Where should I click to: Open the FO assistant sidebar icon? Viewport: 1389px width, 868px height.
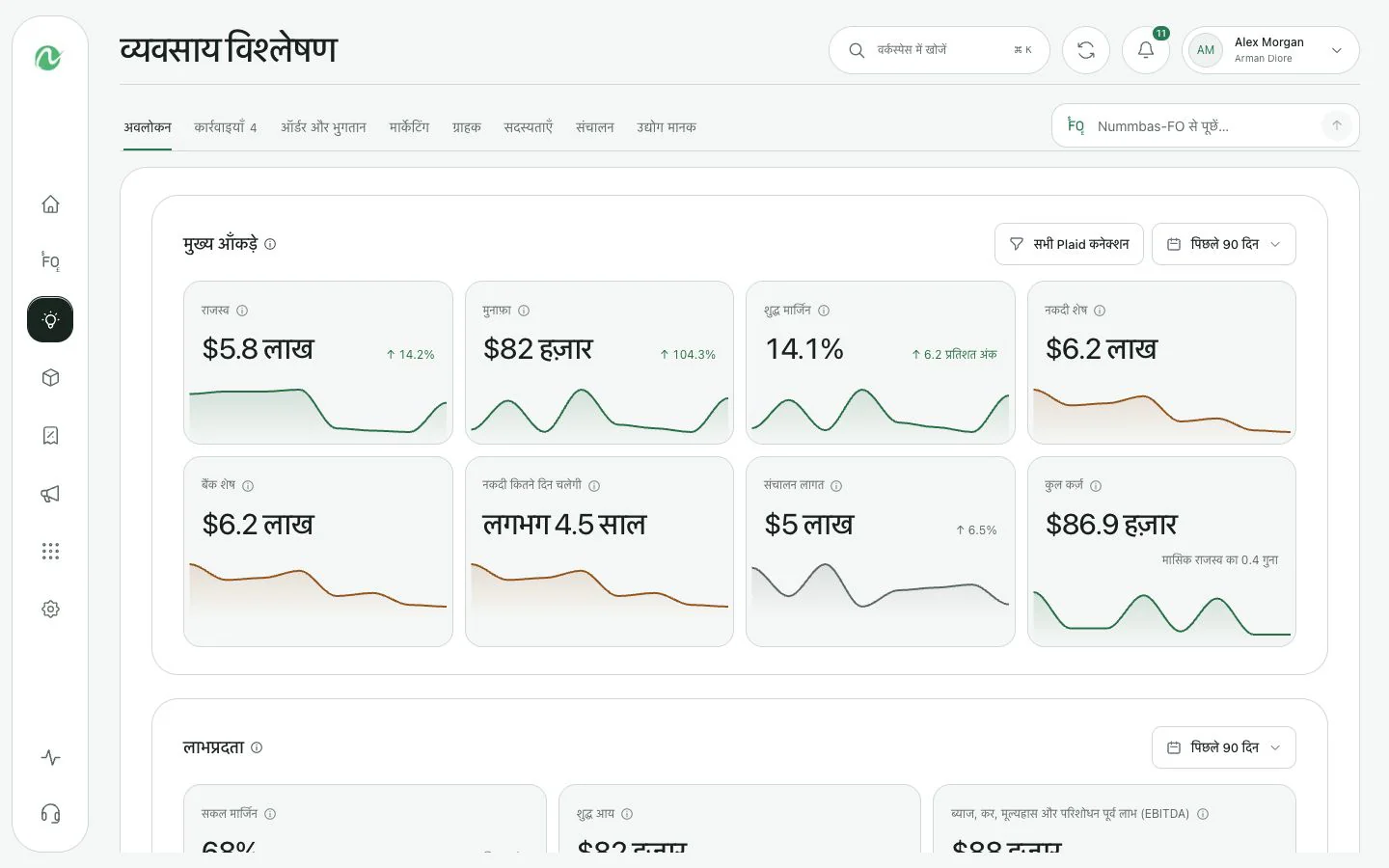50,261
